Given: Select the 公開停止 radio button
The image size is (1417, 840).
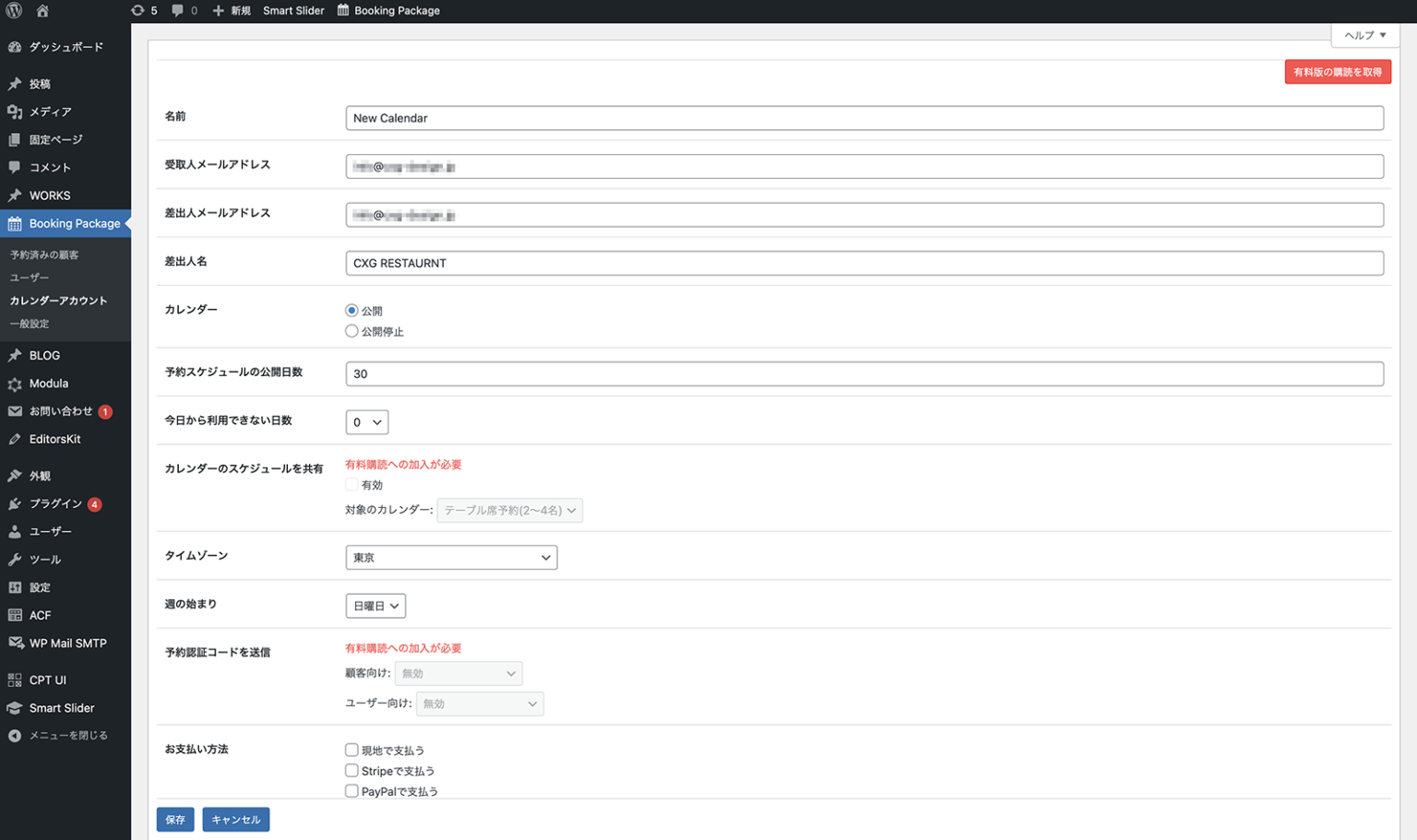Looking at the screenshot, I should point(351,331).
